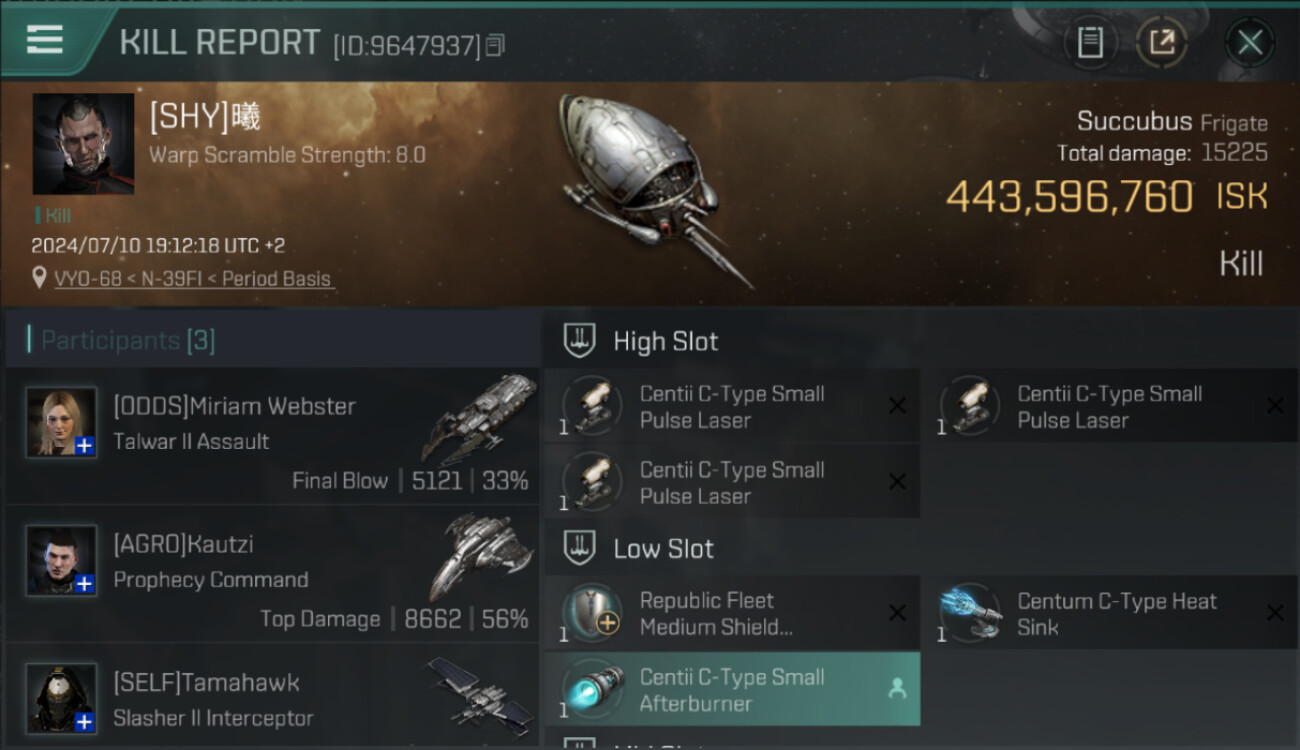
Task: Click the clipboard report icon
Action: coord(1091,43)
